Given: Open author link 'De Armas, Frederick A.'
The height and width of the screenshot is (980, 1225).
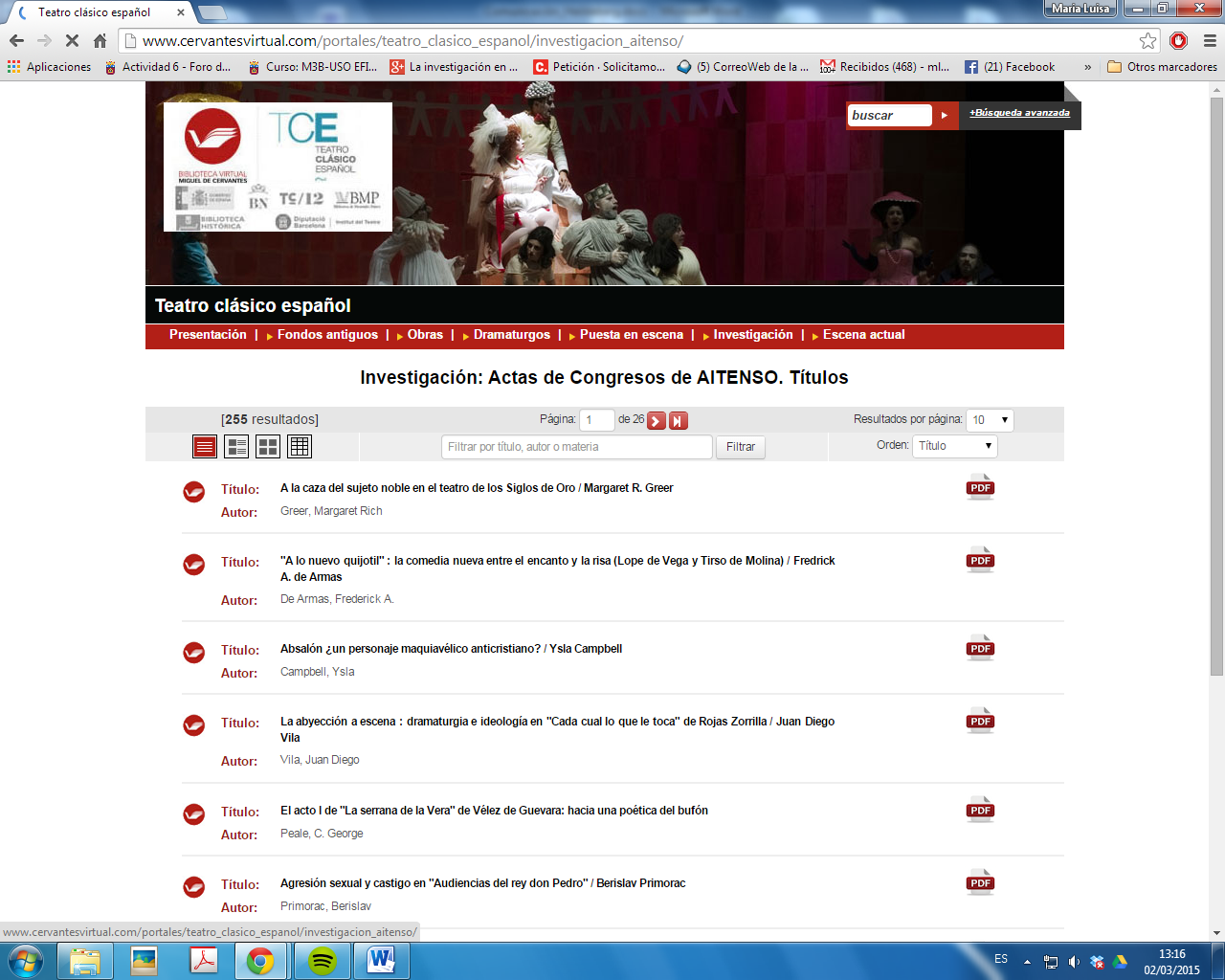Looking at the screenshot, I should pos(337,599).
